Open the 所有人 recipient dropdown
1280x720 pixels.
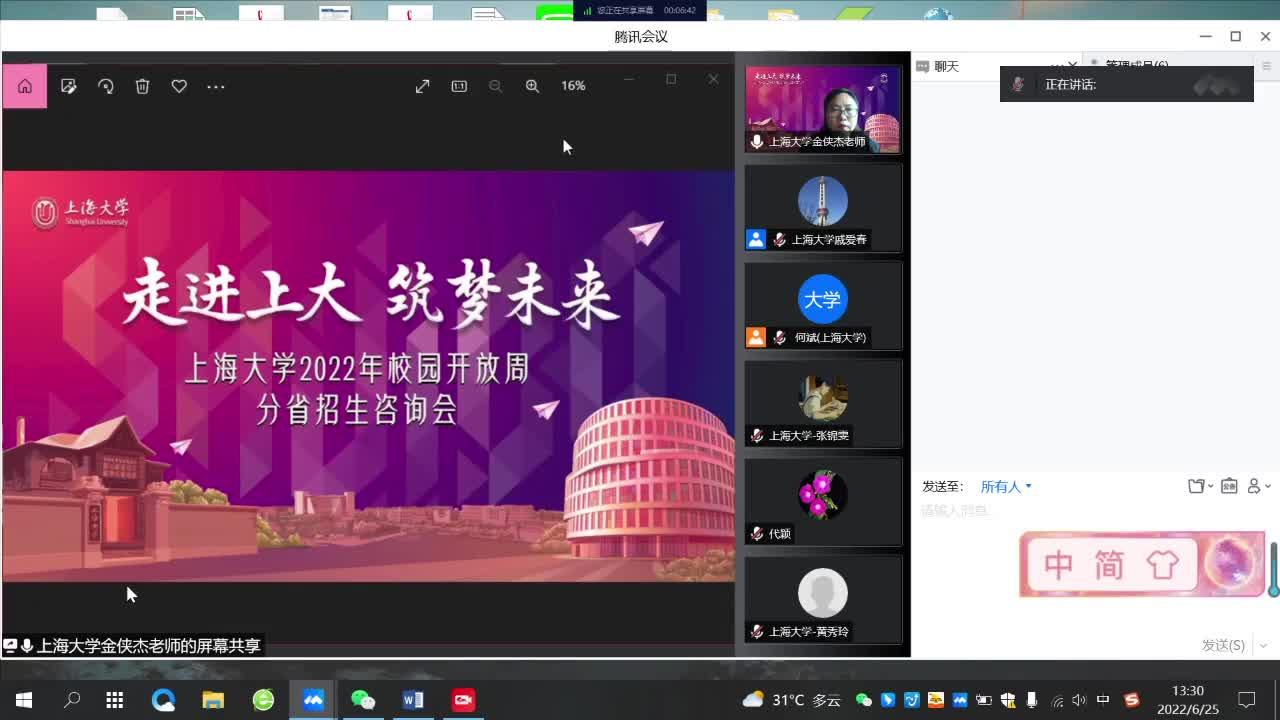coord(1006,487)
